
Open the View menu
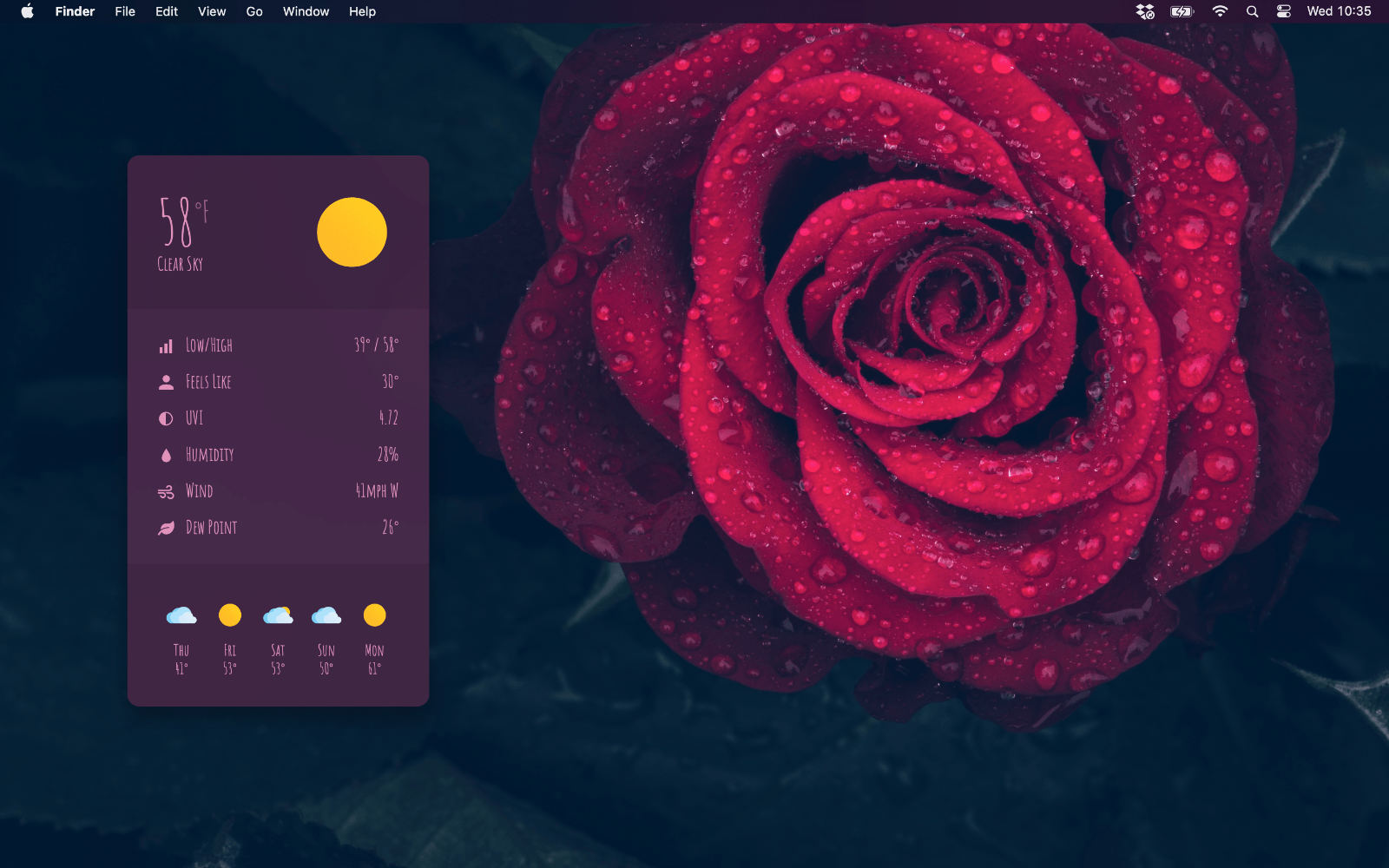pos(212,11)
